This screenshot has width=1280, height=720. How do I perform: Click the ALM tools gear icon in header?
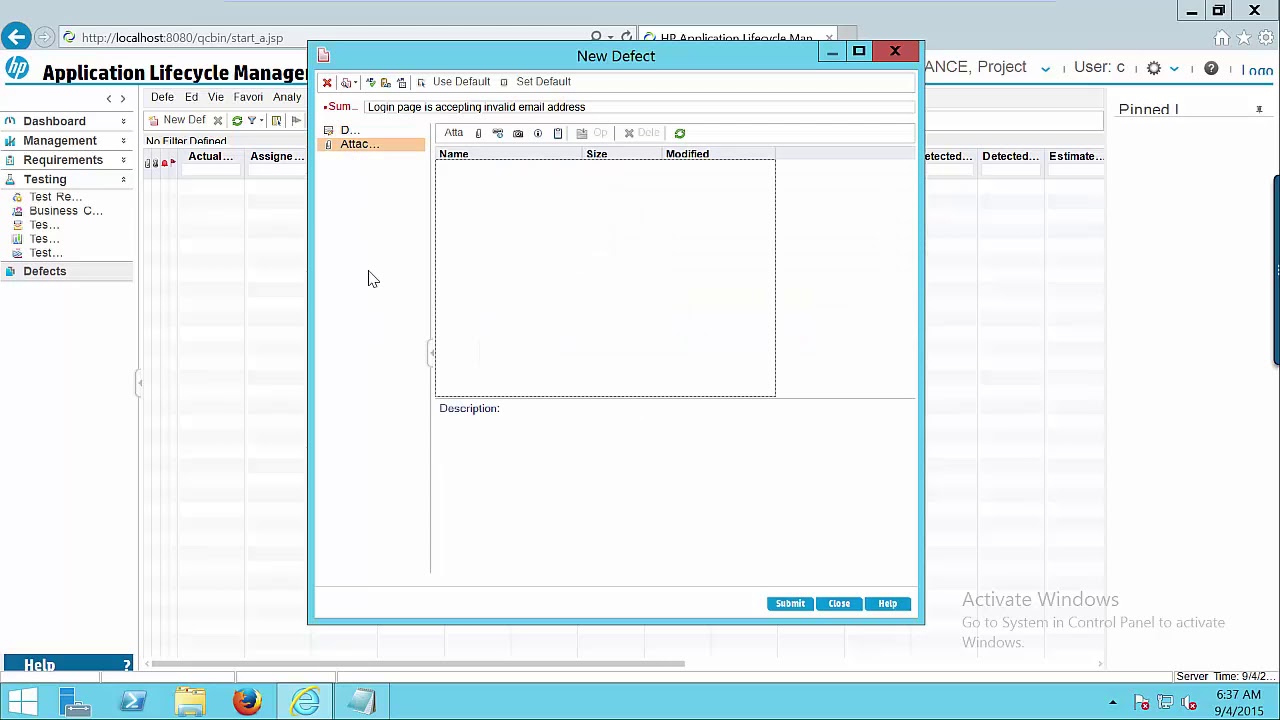(1154, 69)
